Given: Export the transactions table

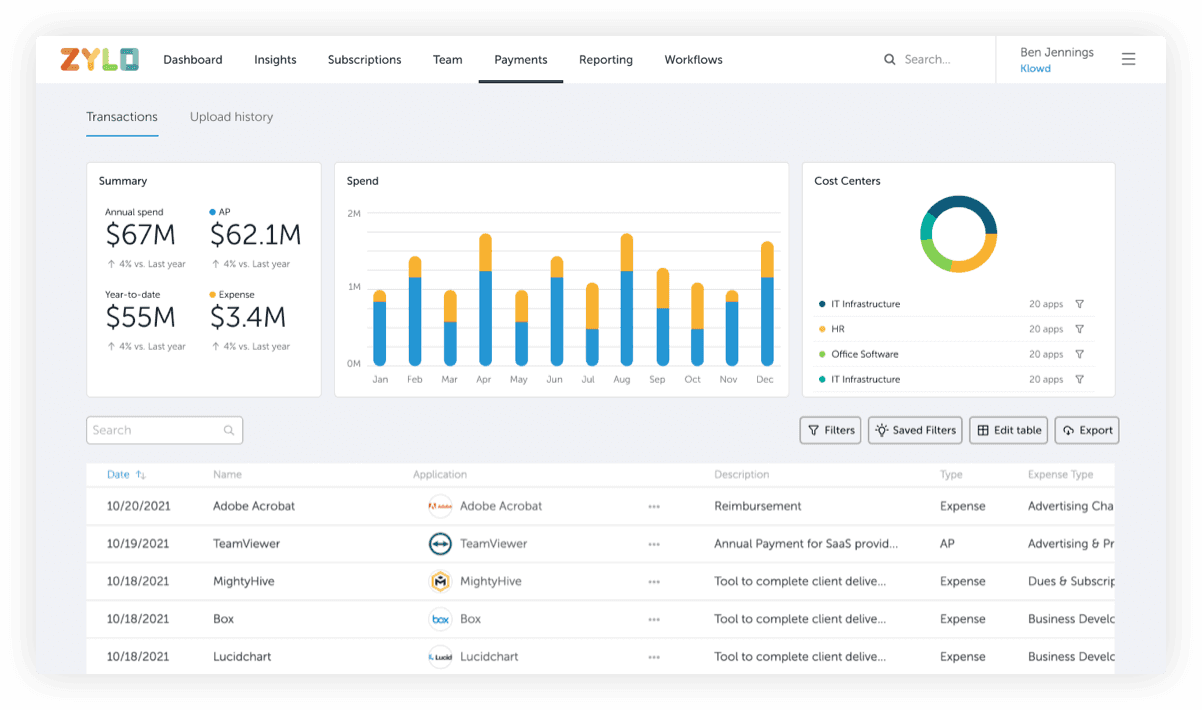Looking at the screenshot, I should (1087, 430).
